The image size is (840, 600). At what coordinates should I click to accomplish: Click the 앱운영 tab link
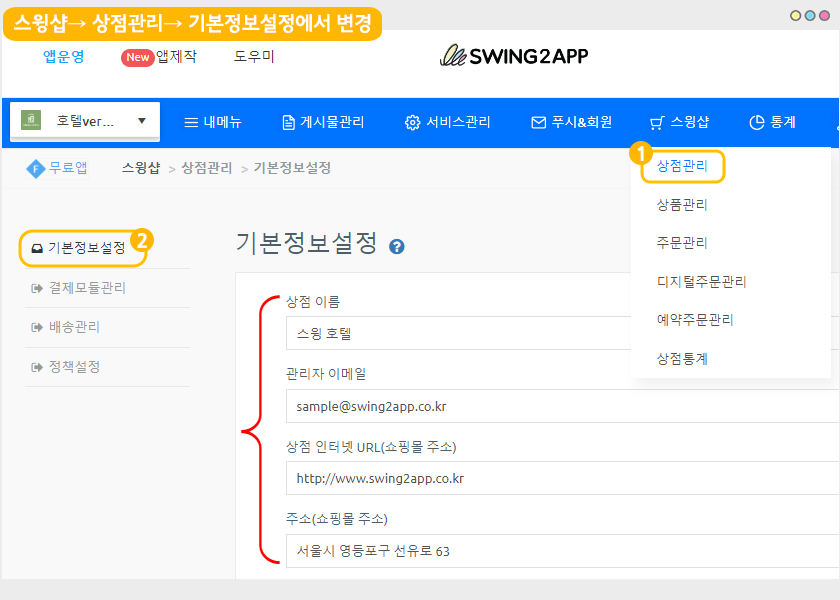click(64, 57)
